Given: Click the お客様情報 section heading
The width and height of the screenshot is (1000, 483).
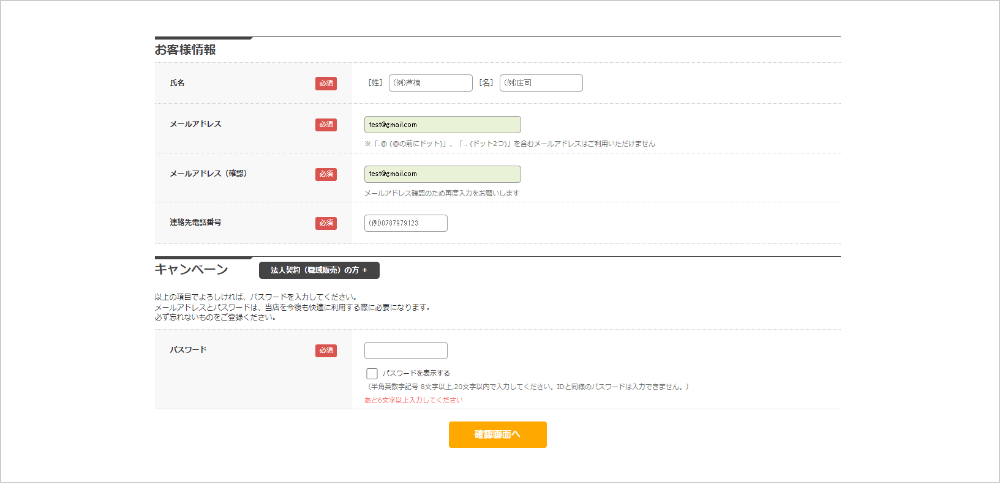Looking at the screenshot, I should point(185,50).
